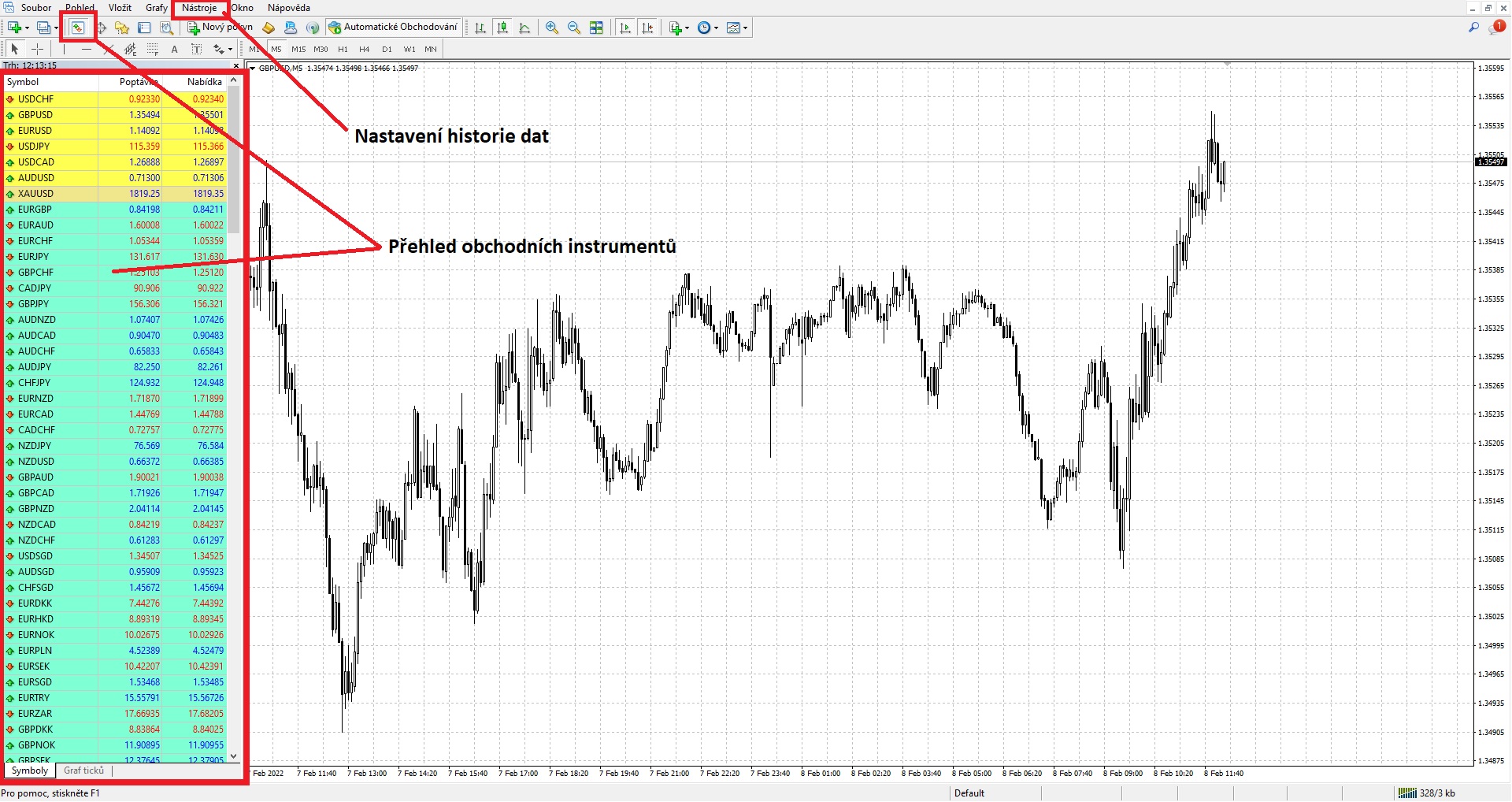The height and width of the screenshot is (802, 1512).
Task: Open the Strategy Tester magnifier icon
Action: click(x=166, y=28)
